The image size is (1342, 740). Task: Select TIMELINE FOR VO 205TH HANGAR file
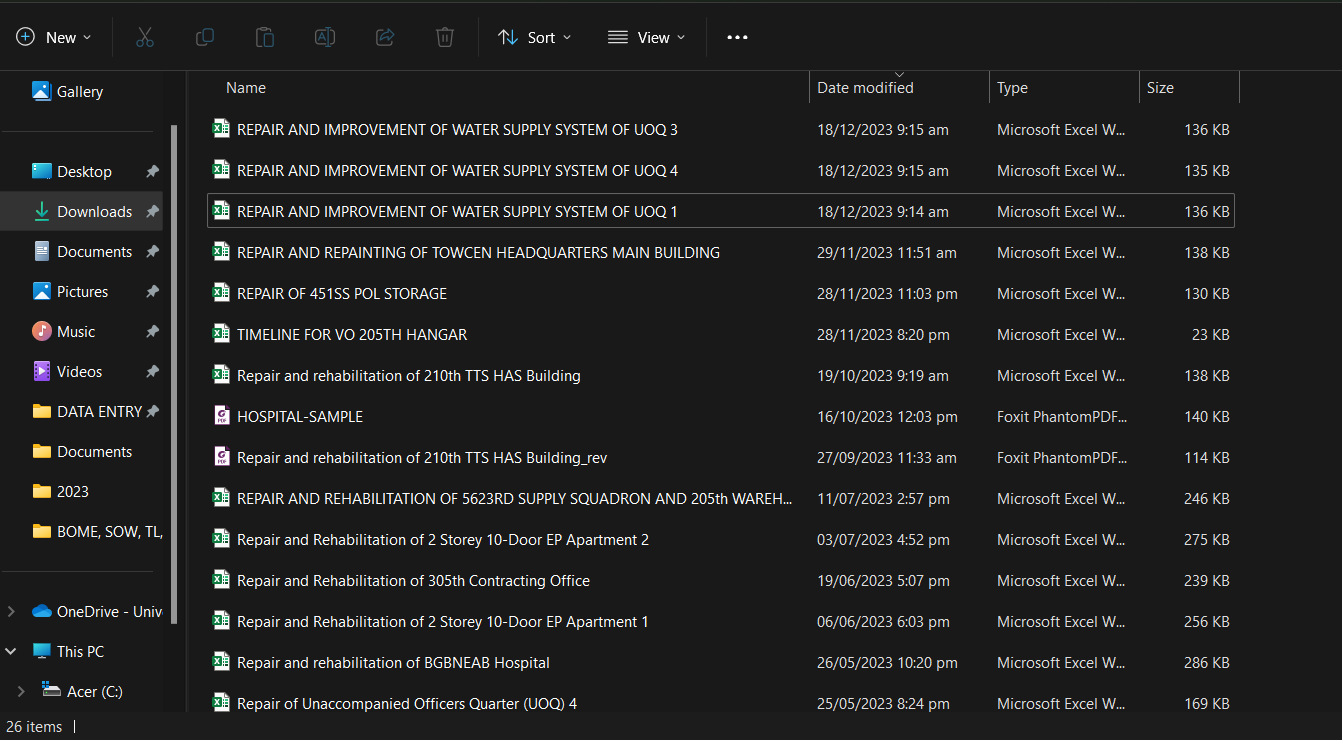click(352, 334)
